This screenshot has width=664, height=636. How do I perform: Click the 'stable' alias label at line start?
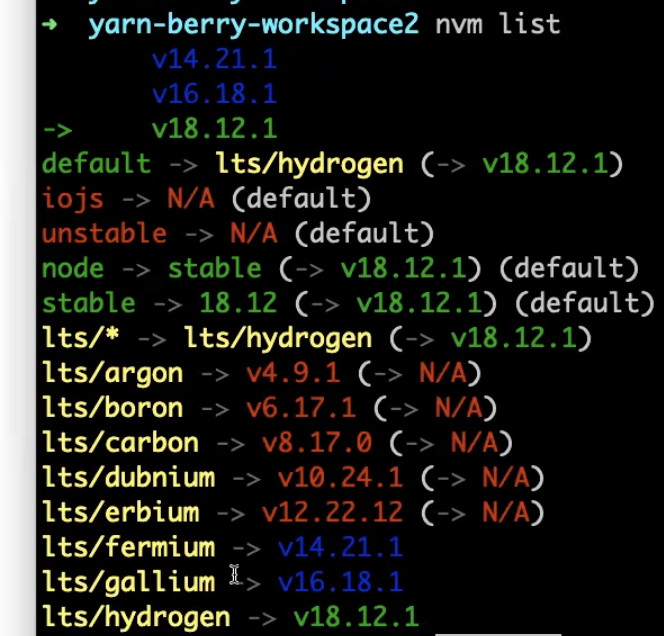(89, 303)
